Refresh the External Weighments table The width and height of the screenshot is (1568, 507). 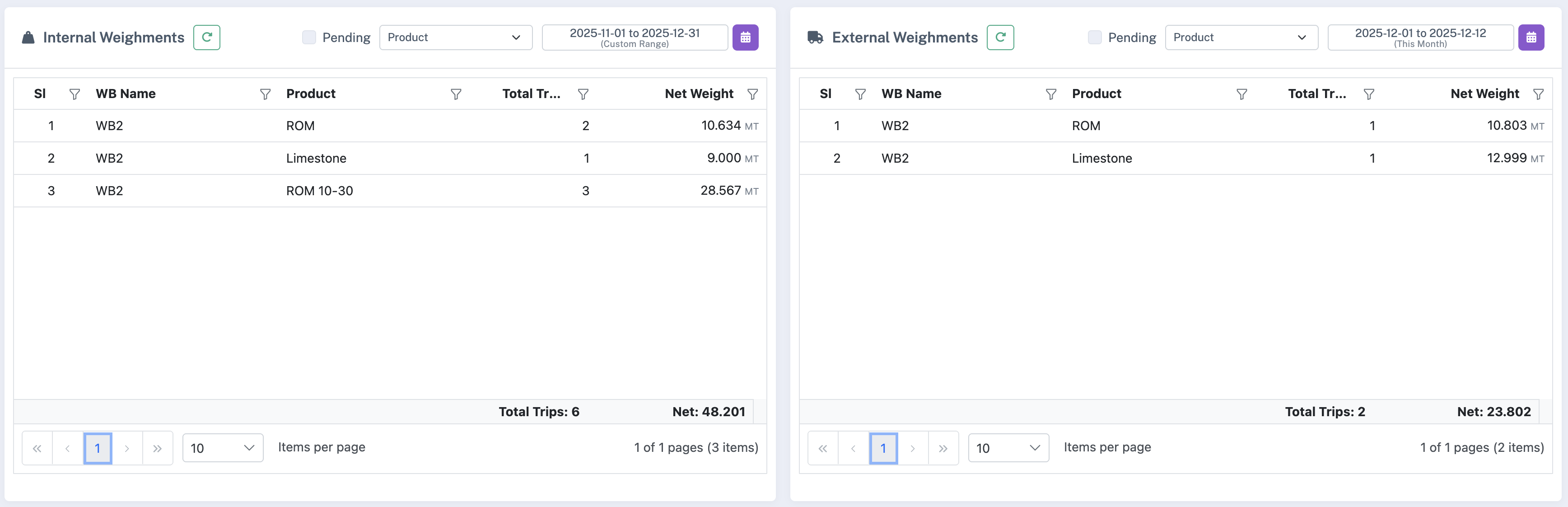1001,37
